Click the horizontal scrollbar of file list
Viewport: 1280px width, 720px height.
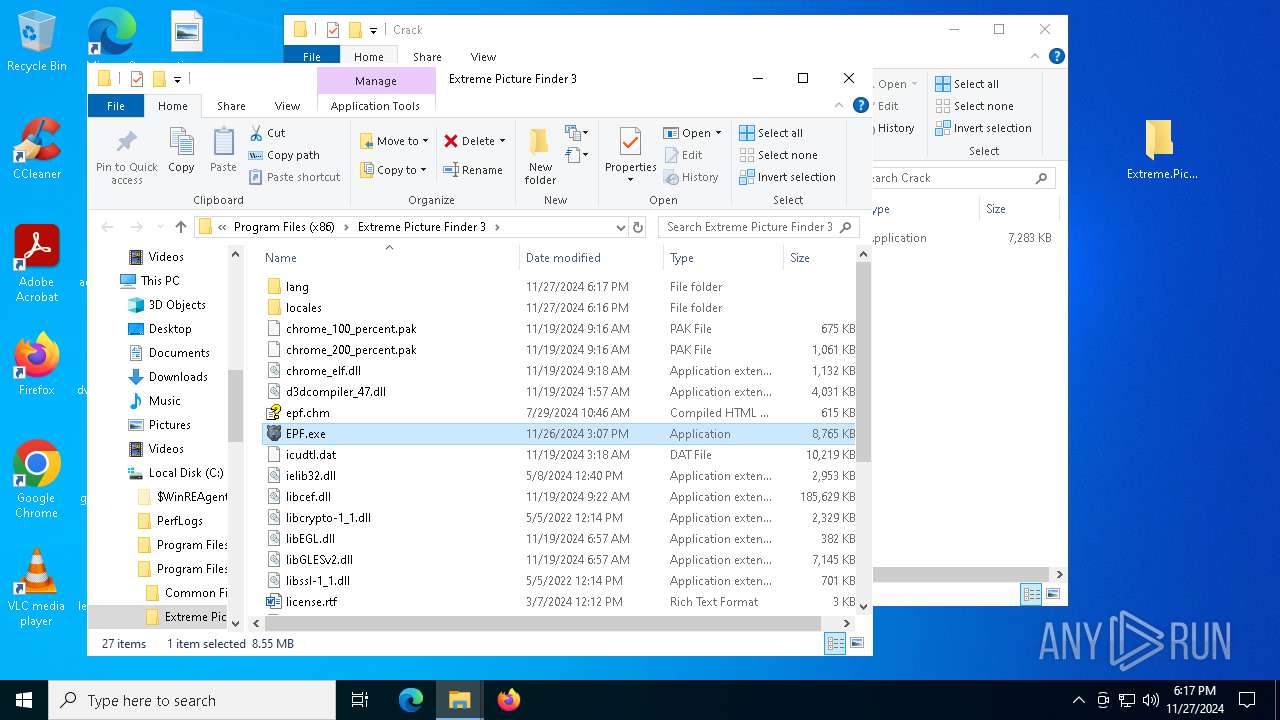[543, 623]
